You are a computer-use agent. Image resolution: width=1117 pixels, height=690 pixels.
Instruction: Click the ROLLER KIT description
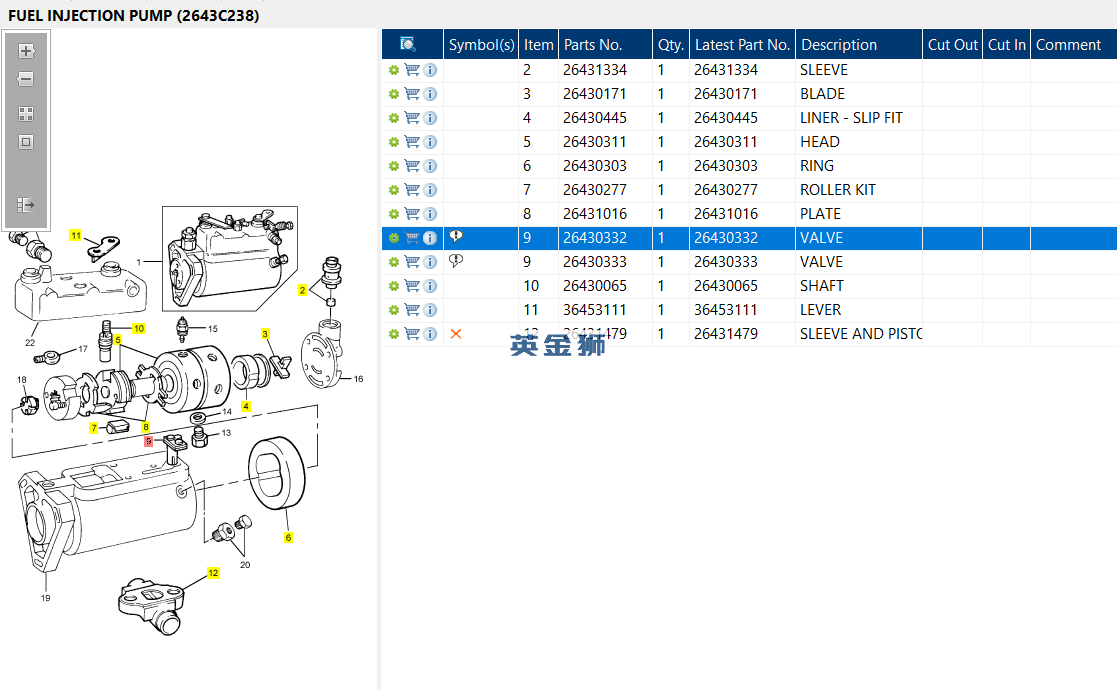coord(838,190)
